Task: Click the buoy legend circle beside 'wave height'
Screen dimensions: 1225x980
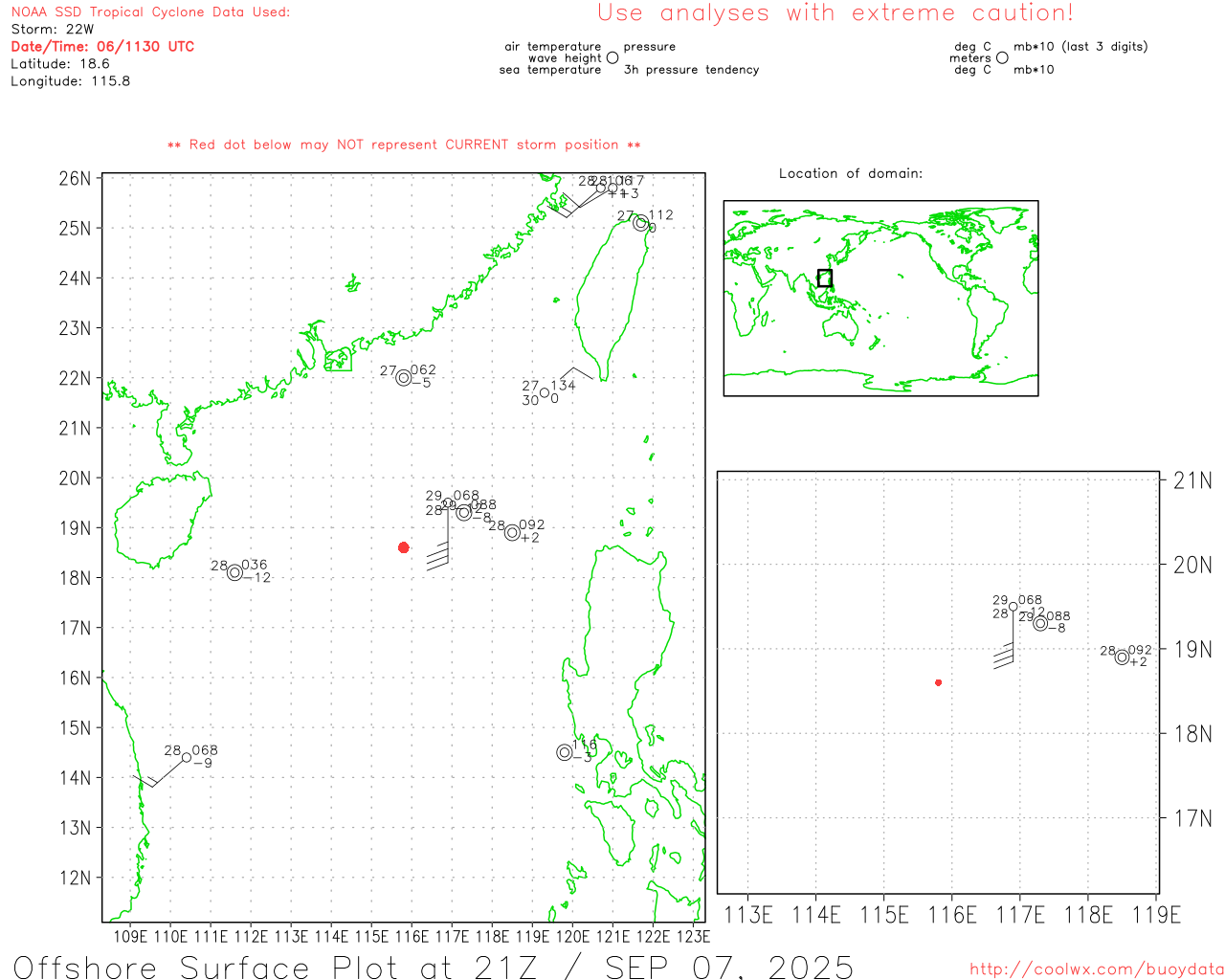Action: pyautogui.click(x=612, y=57)
